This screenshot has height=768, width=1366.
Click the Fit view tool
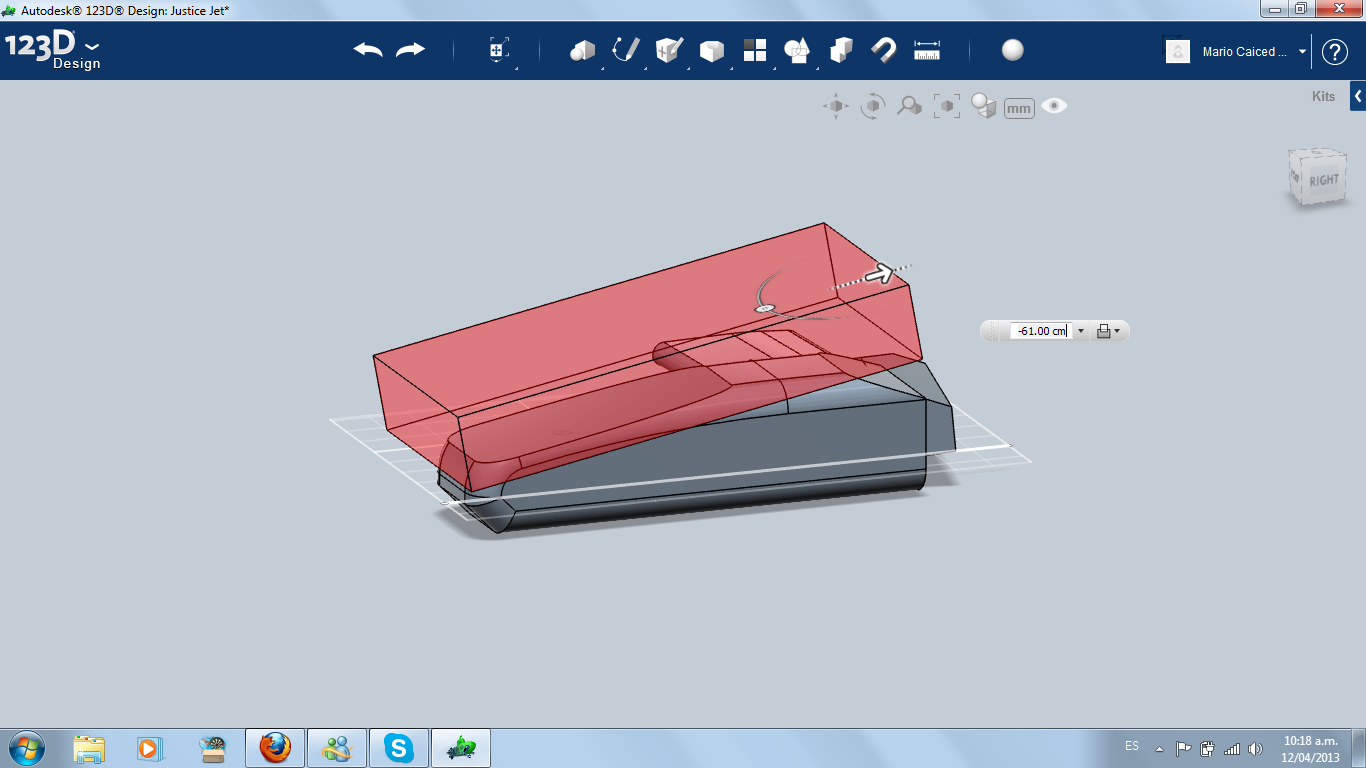(946, 106)
